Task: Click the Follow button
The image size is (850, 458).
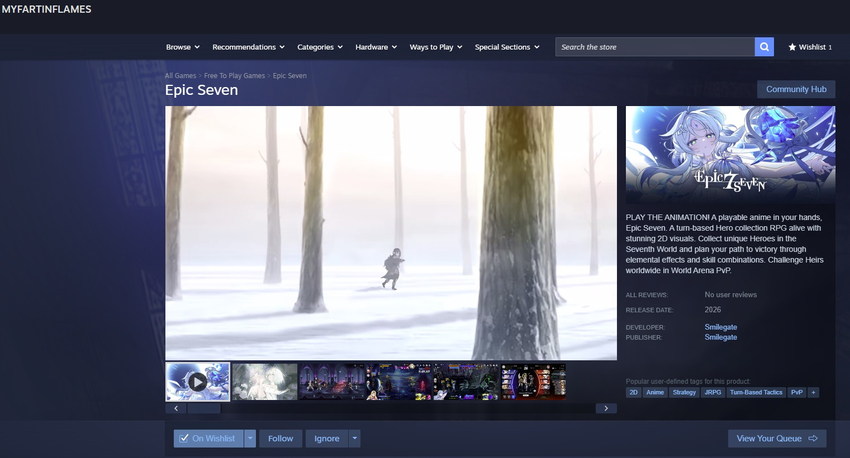Action: (x=280, y=438)
